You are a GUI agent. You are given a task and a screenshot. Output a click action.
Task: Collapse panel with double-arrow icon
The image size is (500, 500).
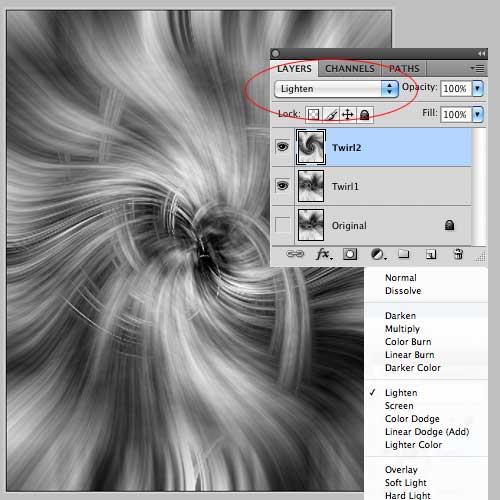pos(481,53)
